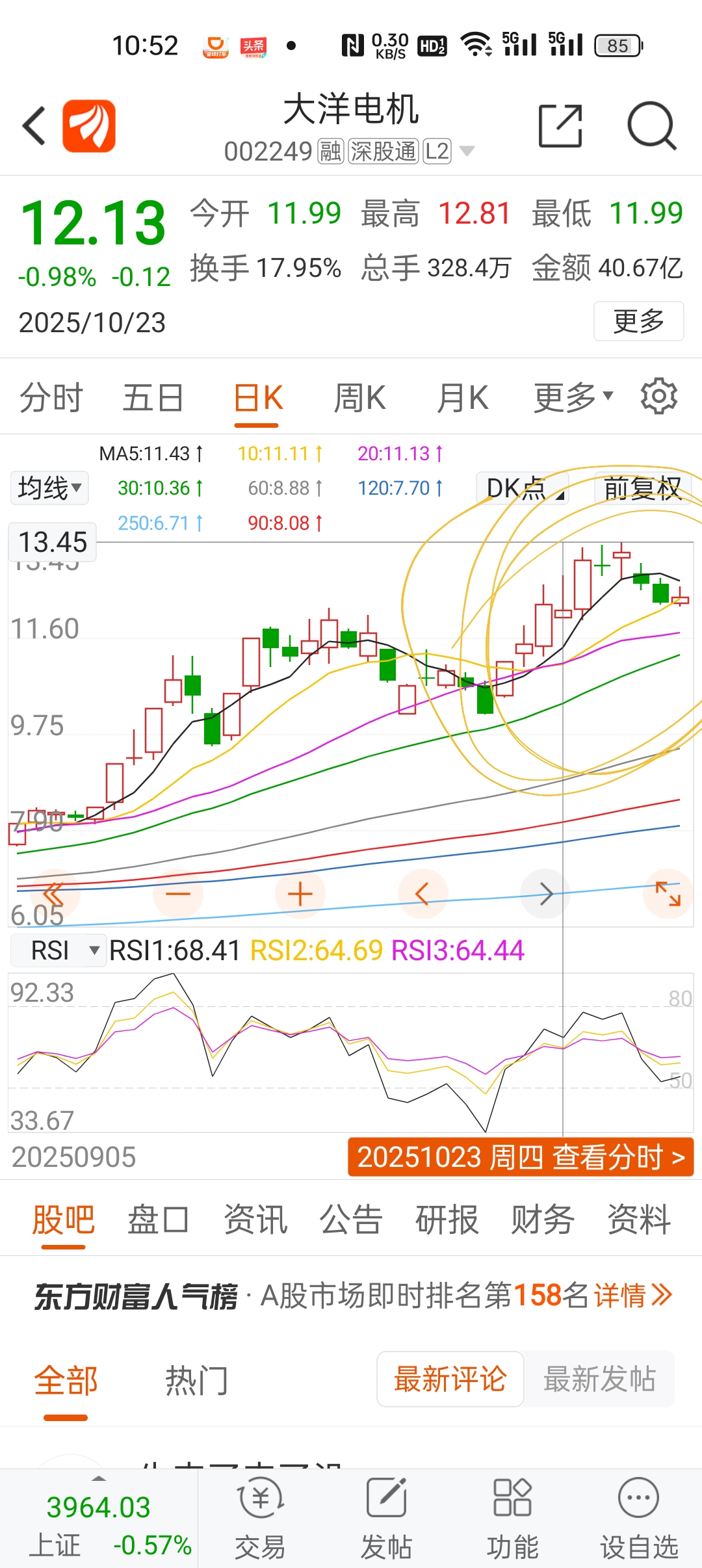This screenshot has height=1568, width=702.
Task: Move chart cursor right one day
Action: [x=546, y=894]
